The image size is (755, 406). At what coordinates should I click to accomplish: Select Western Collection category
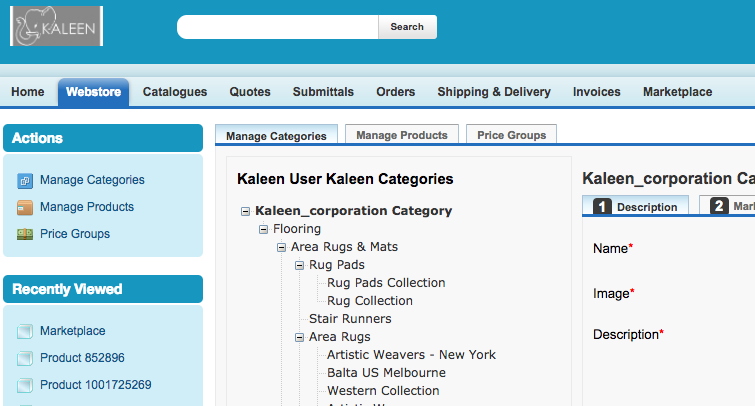pos(383,391)
